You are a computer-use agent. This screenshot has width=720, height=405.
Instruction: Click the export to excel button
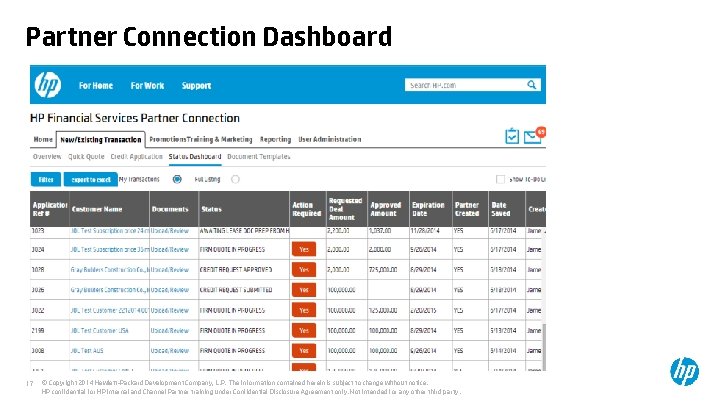tap(91, 180)
